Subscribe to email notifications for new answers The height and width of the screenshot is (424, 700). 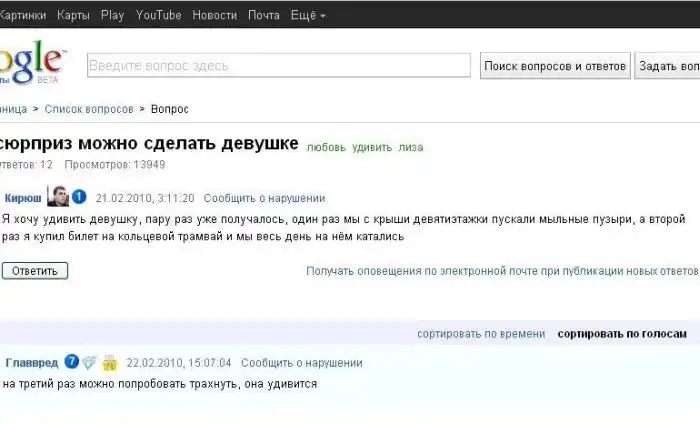pyautogui.click(x=502, y=271)
